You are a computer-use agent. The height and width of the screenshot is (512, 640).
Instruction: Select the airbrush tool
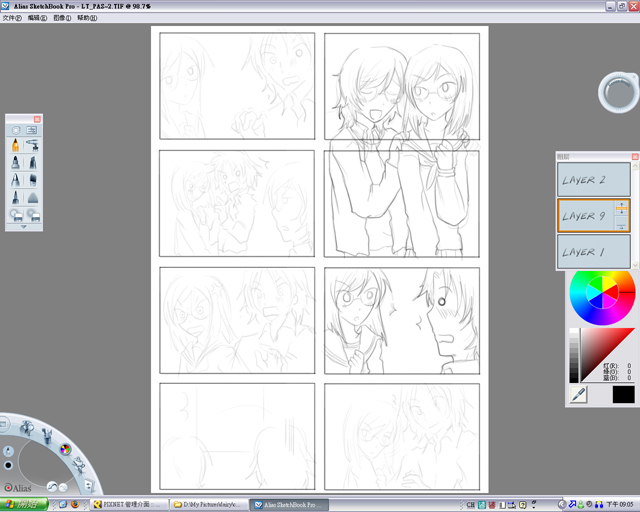(32, 145)
